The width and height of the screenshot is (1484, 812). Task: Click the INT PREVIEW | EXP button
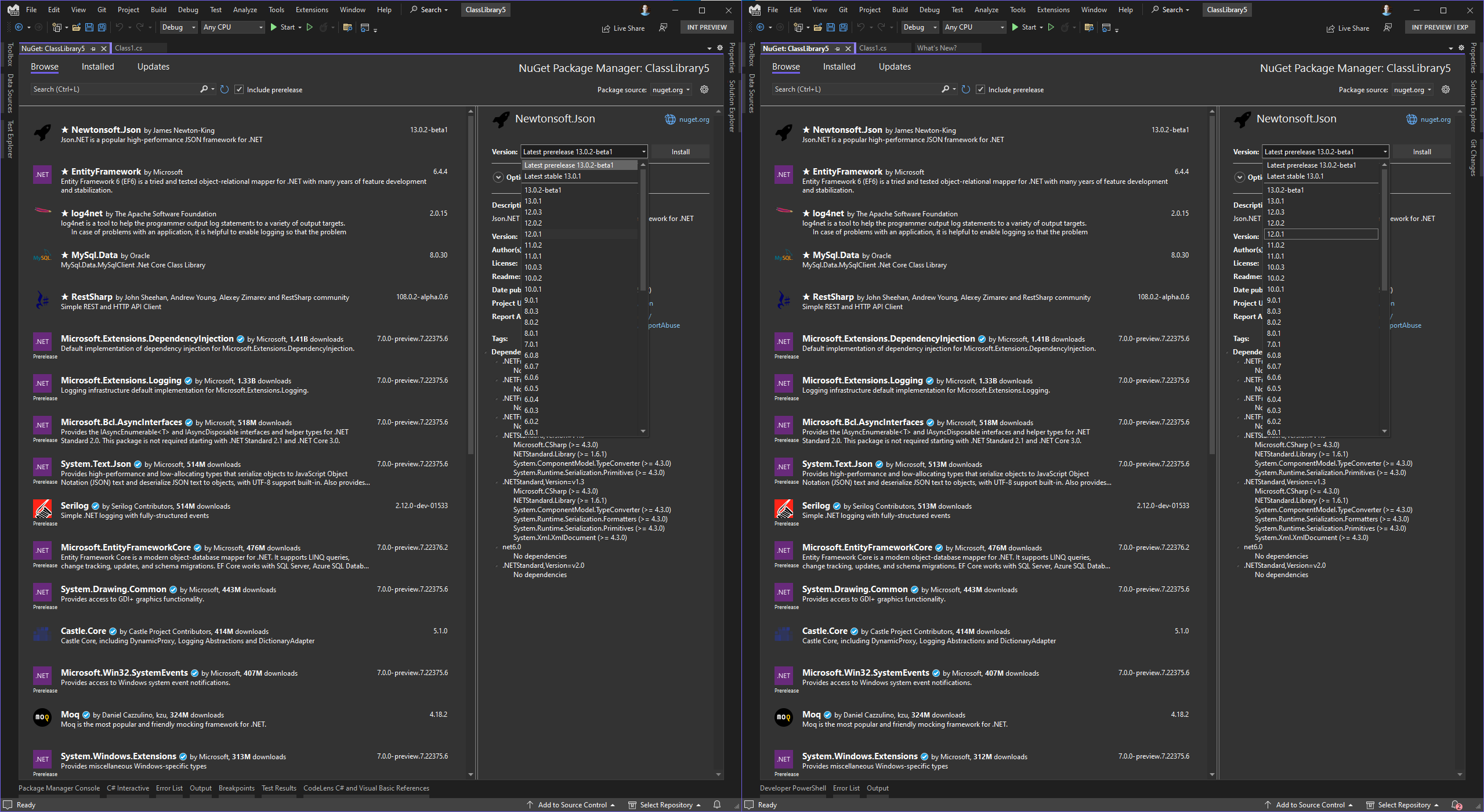tap(1439, 27)
